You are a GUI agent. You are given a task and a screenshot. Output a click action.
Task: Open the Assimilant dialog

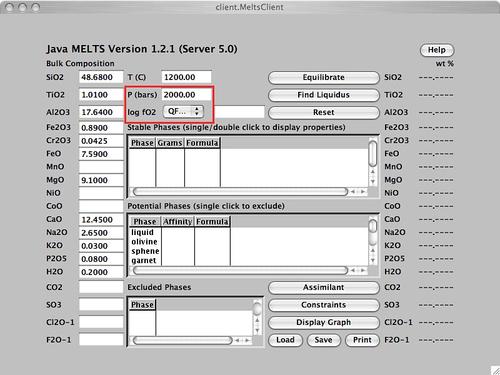(324, 287)
